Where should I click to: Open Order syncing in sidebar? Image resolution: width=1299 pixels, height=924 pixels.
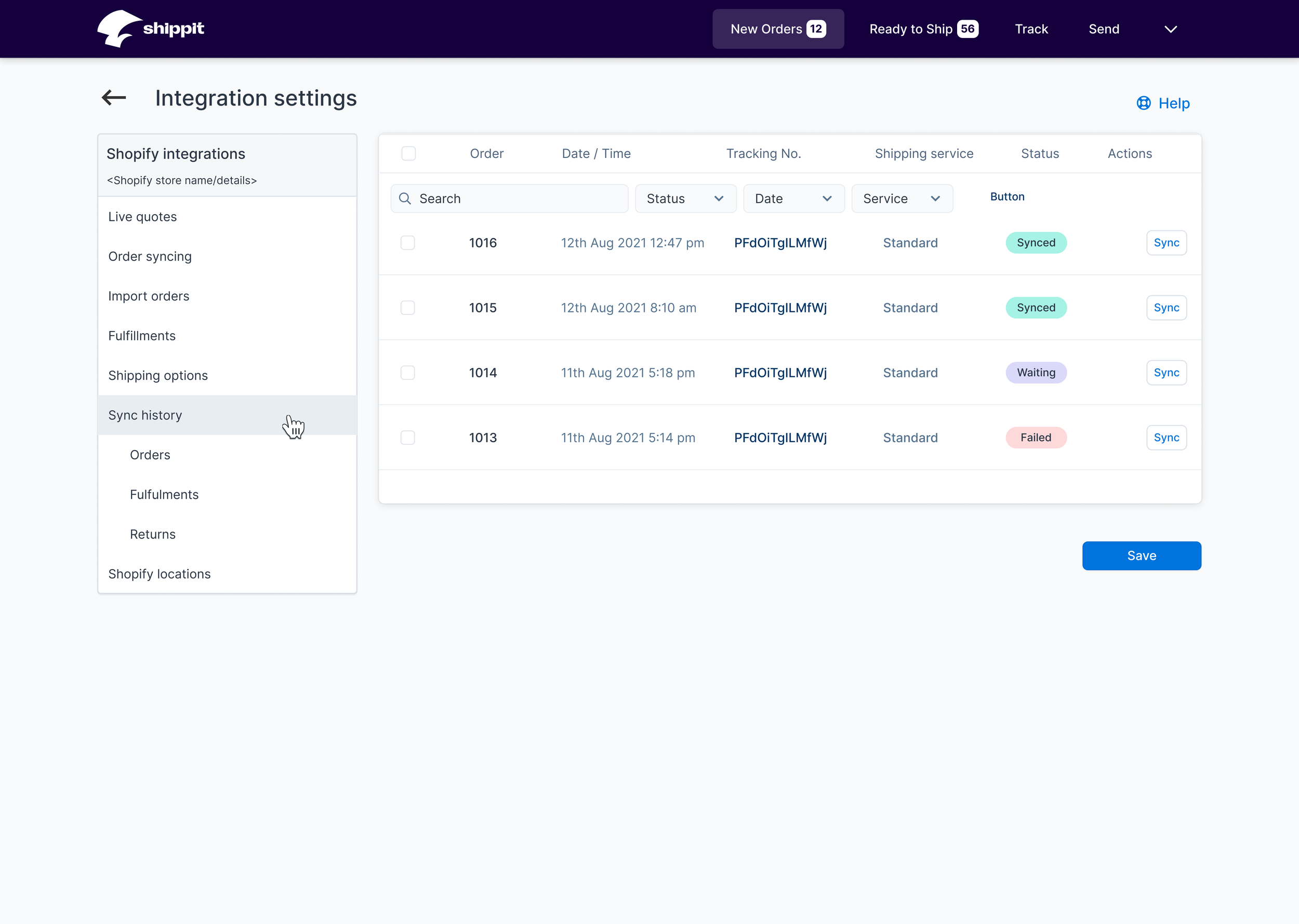coord(150,257)
